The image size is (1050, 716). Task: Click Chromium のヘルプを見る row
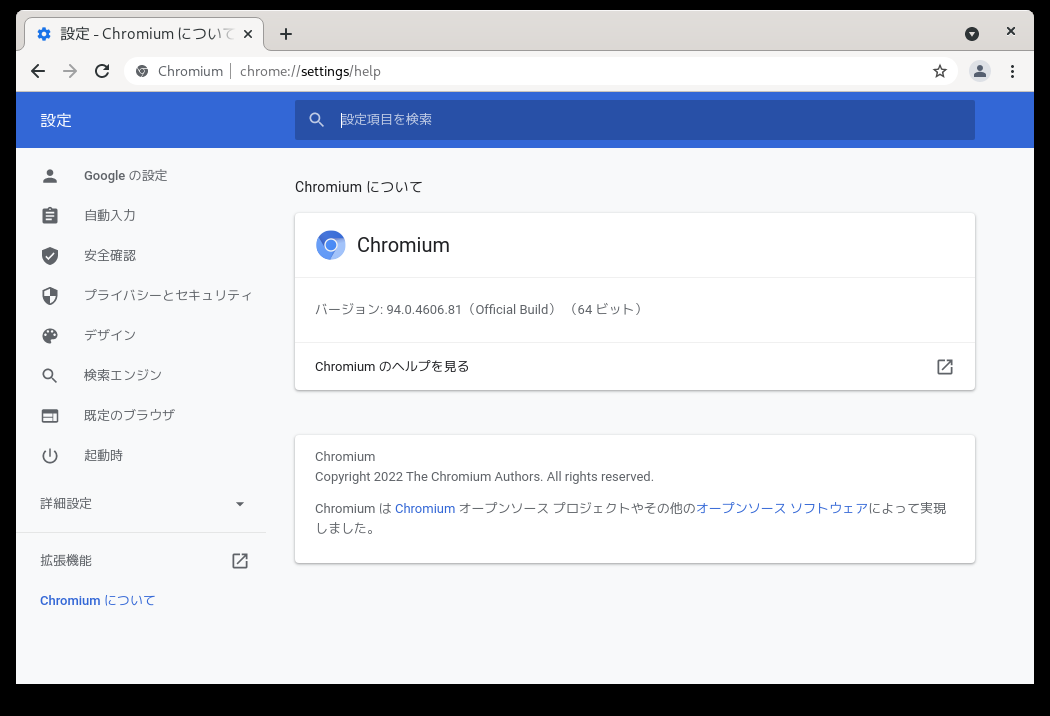coord(635,366)
